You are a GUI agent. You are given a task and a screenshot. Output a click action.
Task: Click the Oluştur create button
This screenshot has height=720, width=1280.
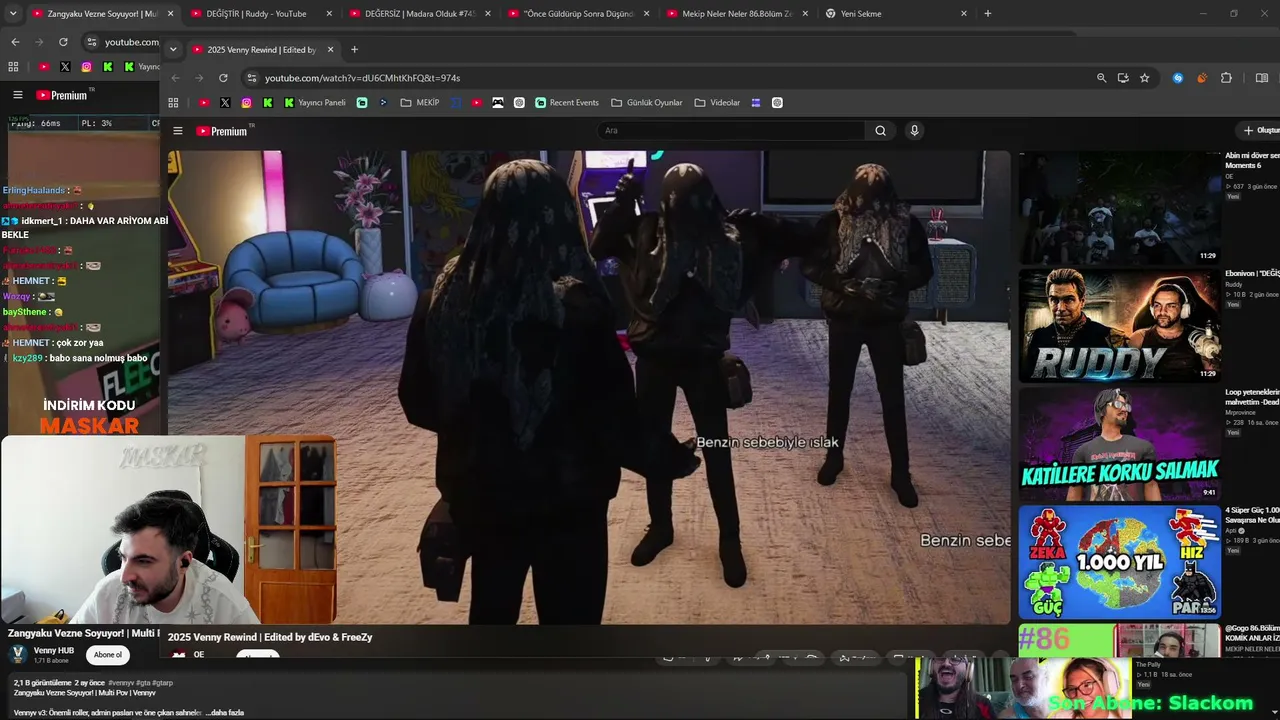coord(1261,131)
